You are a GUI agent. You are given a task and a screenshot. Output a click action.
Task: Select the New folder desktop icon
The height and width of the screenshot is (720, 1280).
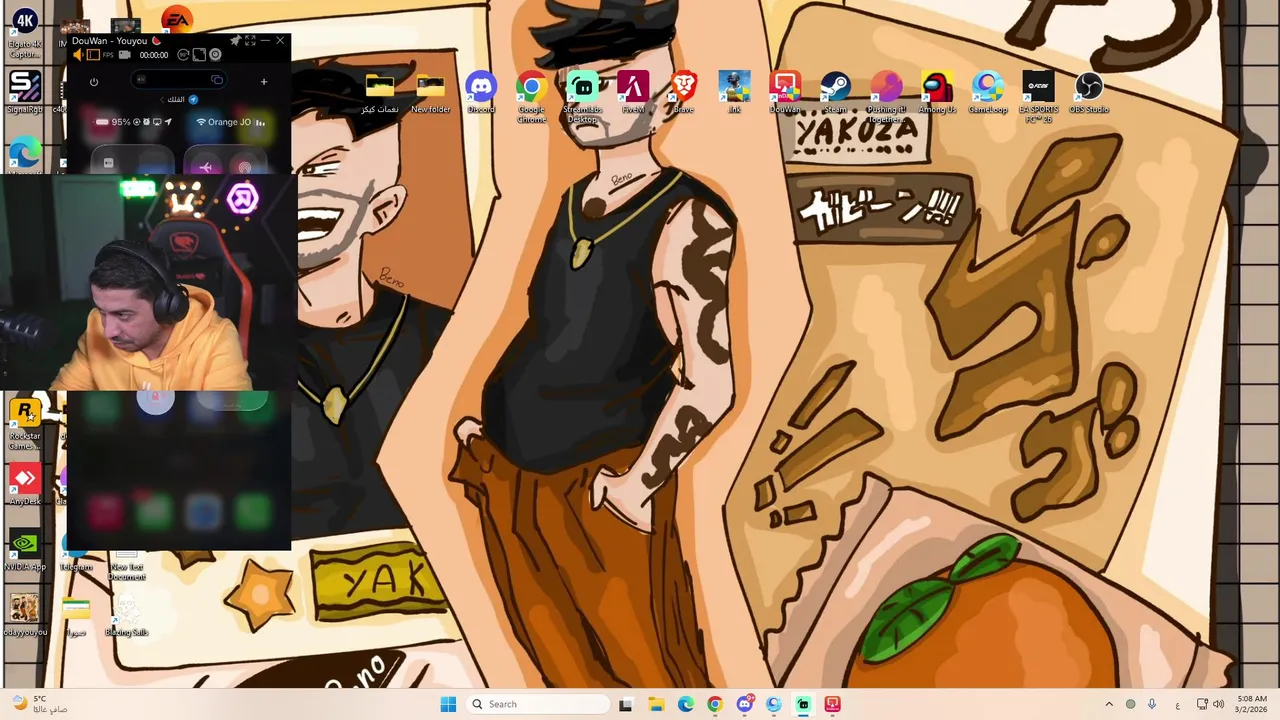(430, 93)
